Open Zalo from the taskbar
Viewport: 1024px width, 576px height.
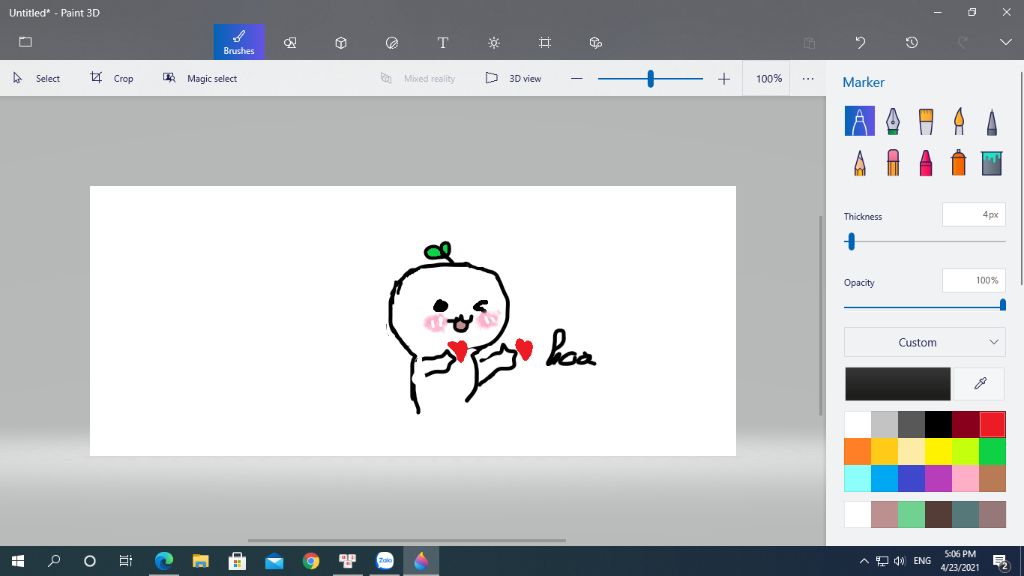(x=385, y=561)
